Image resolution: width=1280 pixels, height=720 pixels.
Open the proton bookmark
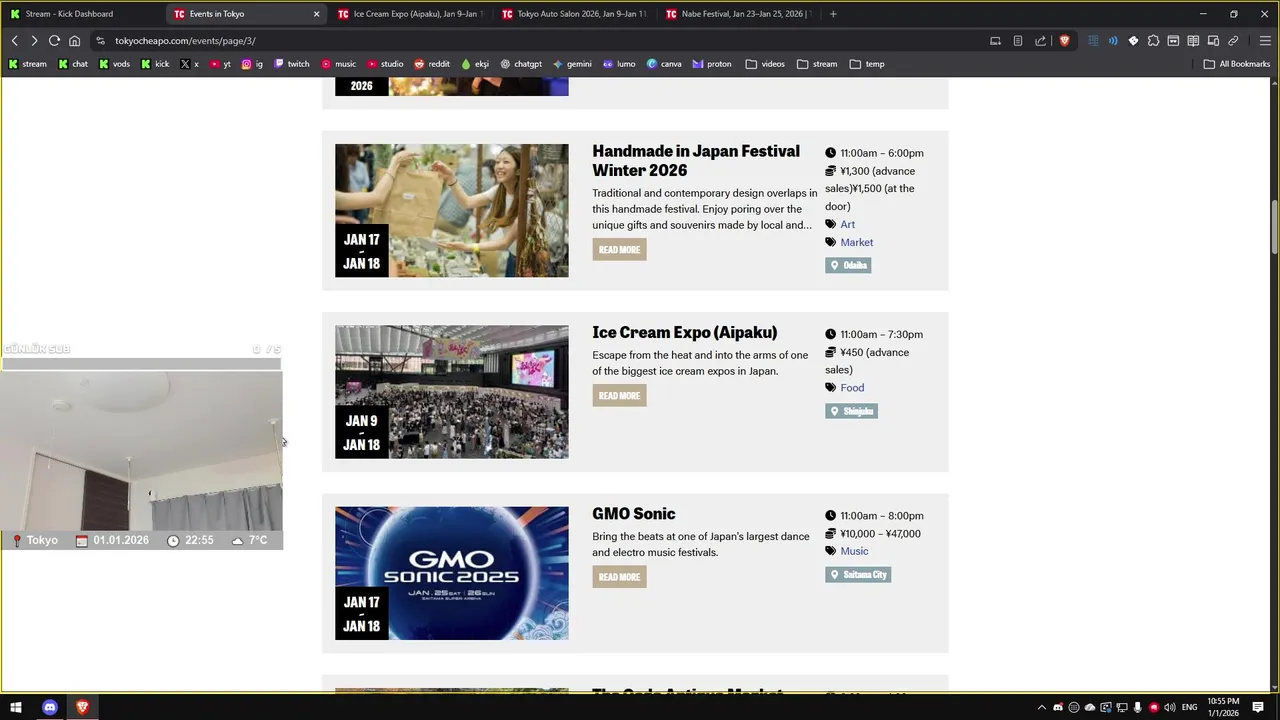(x=711, y=64)
